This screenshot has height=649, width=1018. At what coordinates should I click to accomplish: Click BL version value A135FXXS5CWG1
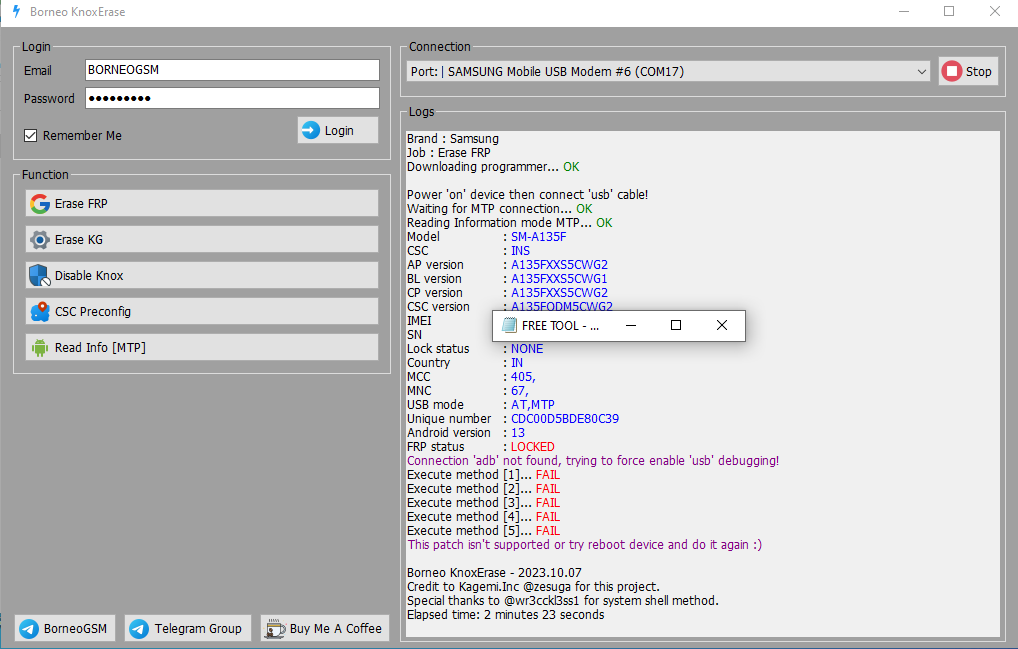[559, 279]
